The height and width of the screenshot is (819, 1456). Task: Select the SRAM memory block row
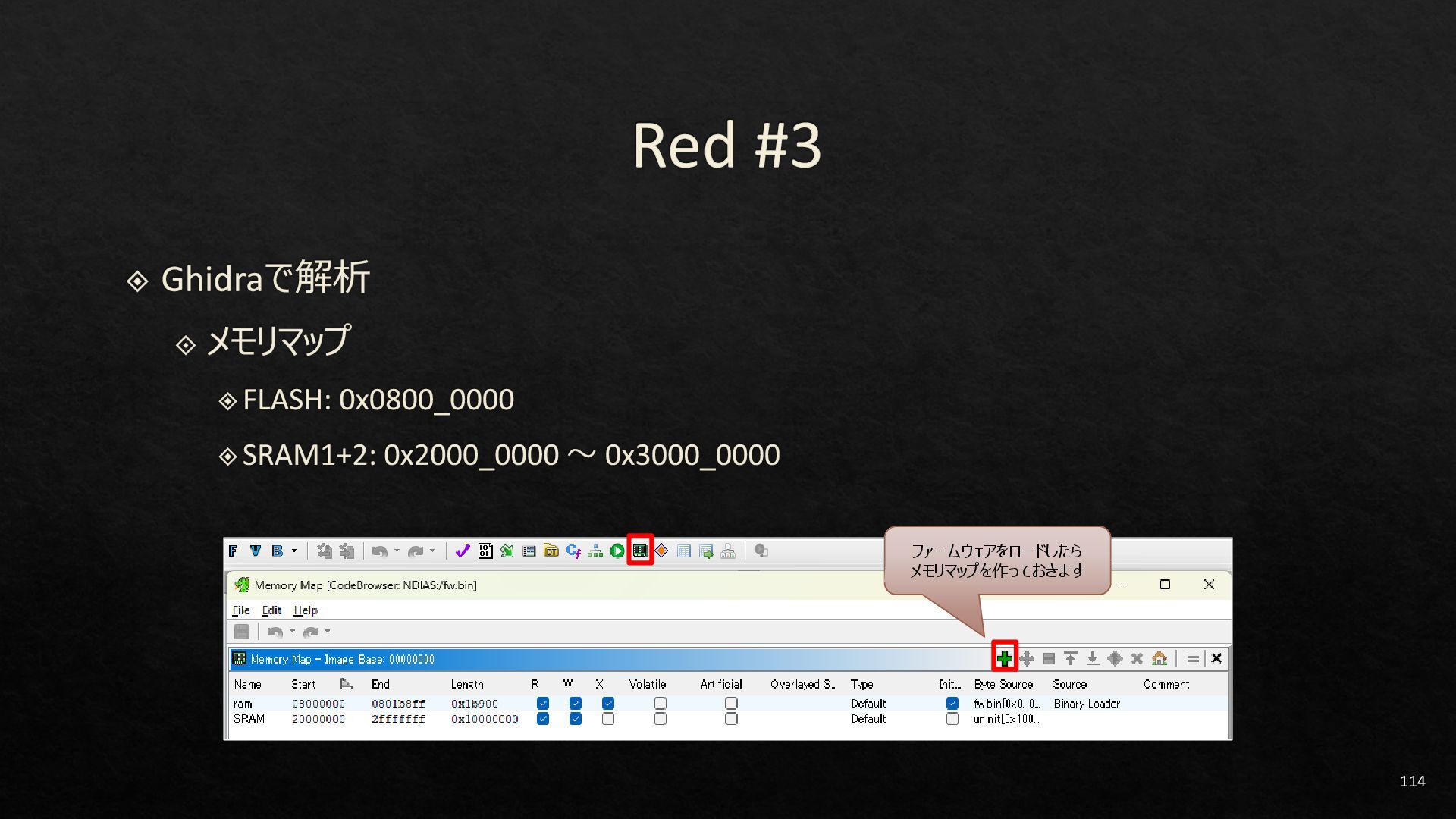click(x=249, y=719)
